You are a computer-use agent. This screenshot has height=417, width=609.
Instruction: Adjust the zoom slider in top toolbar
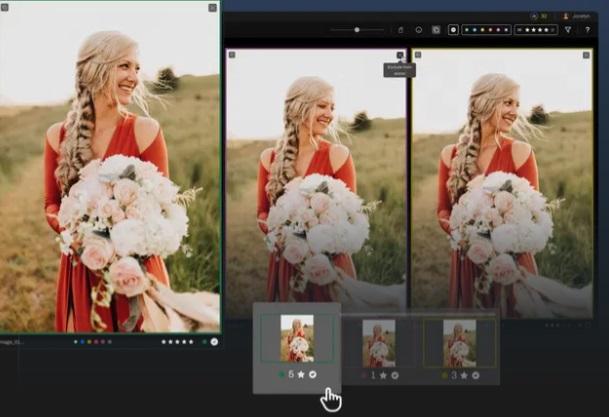point(357,30)
